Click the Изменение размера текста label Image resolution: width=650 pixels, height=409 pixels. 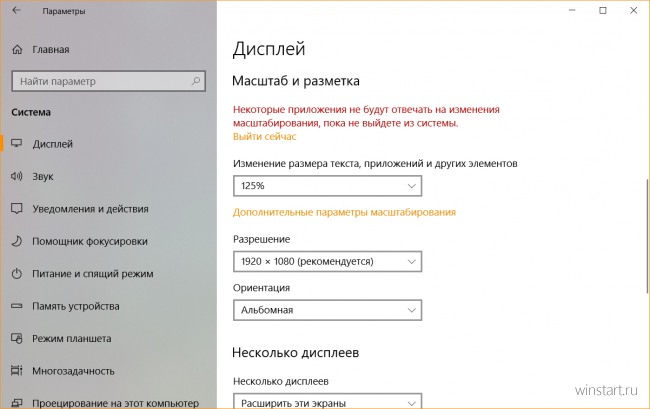click(x=375, y=164)
